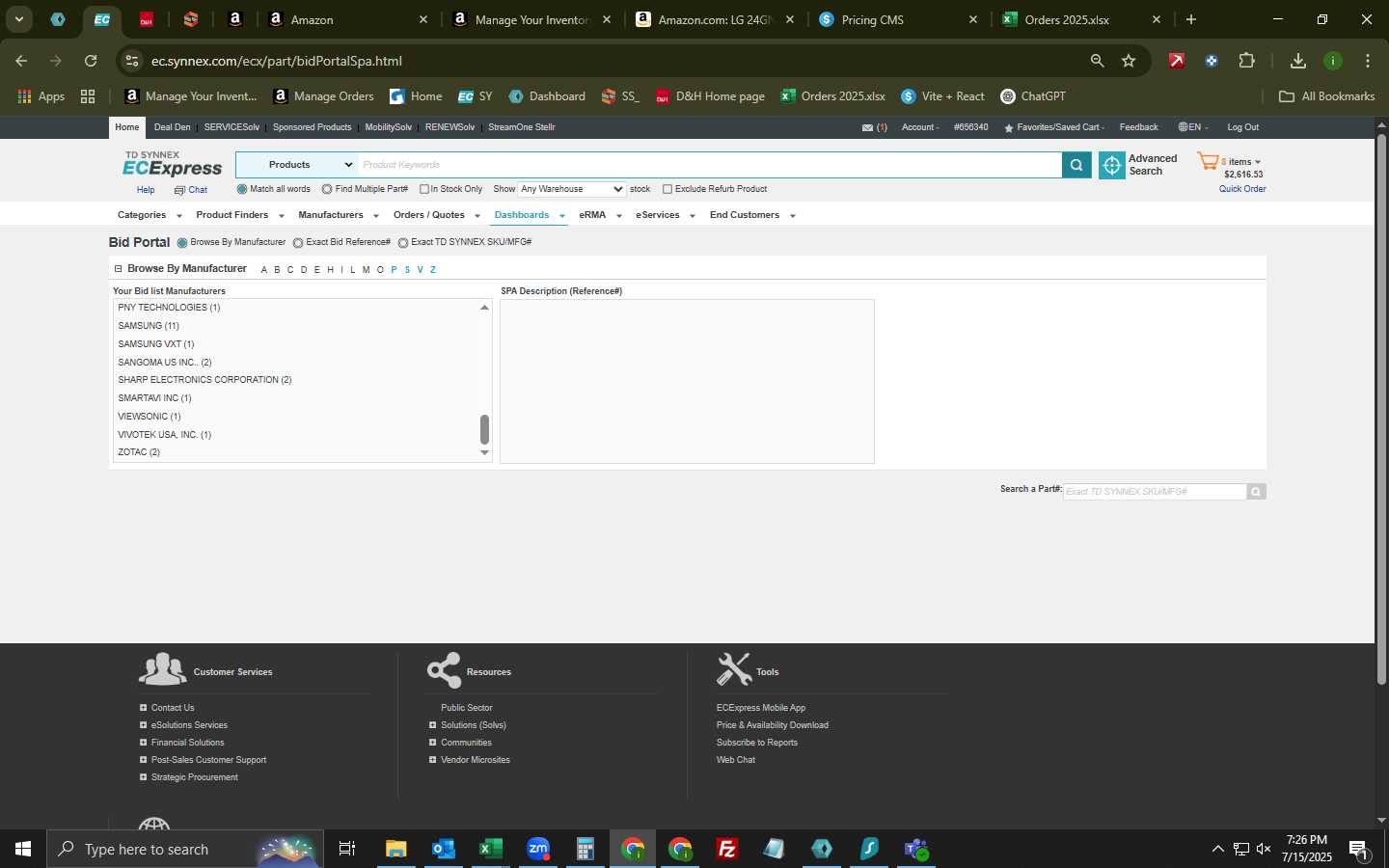
Task: Open the Price & Availability Download link
Action: (772, 725)
